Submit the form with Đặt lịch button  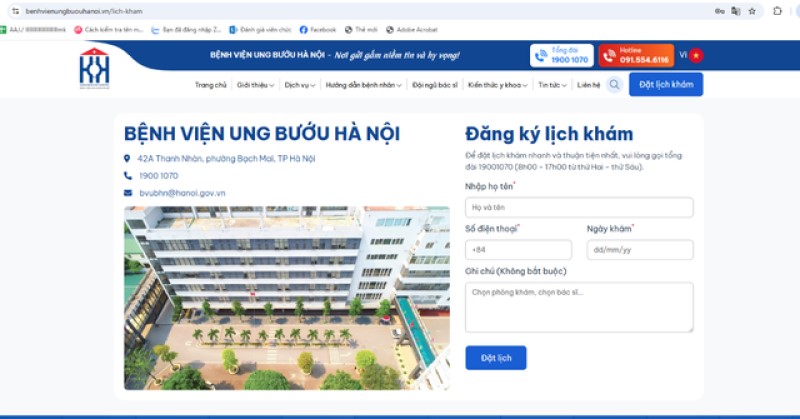495,357
